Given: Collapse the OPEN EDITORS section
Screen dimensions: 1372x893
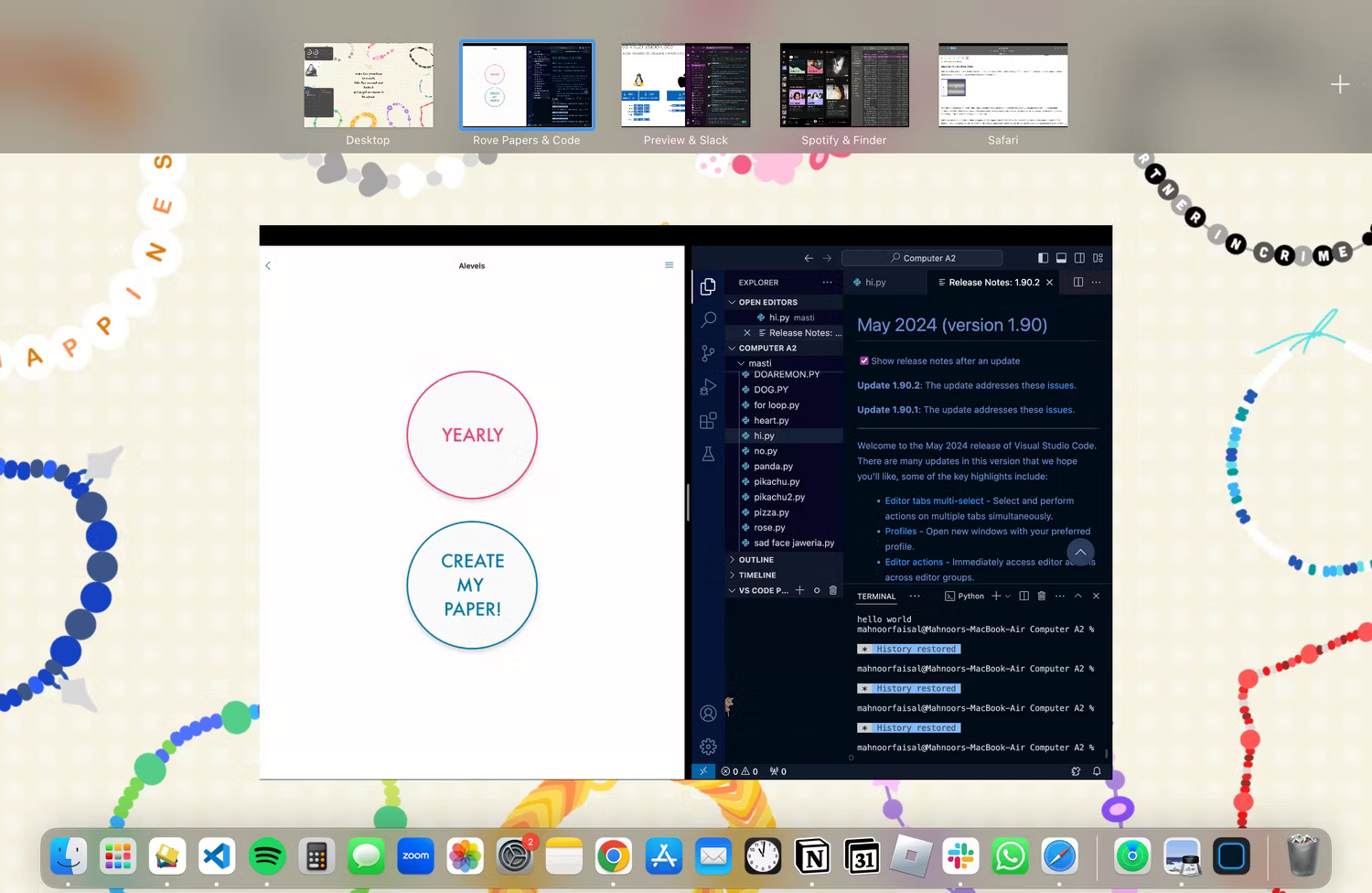Looking at the screenshot, I should [x=766, y=302].
